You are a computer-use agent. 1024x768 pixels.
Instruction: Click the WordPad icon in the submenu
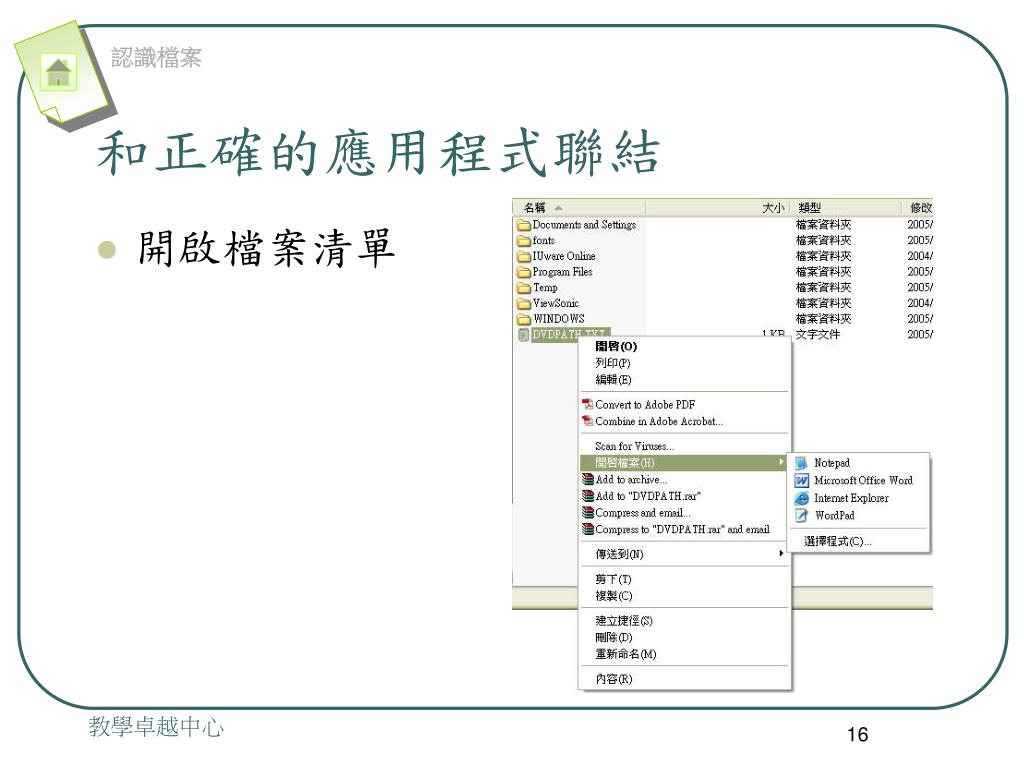pos(801,515)
